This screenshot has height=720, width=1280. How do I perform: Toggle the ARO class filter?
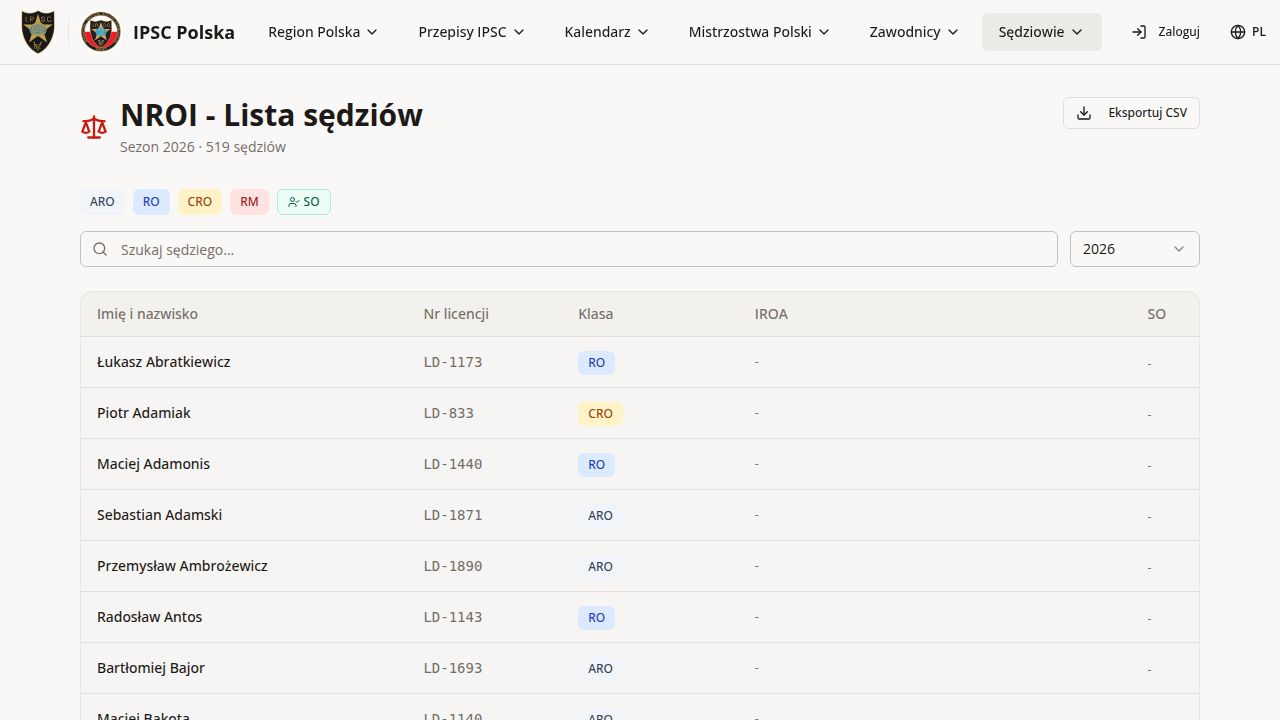point(102,202)
